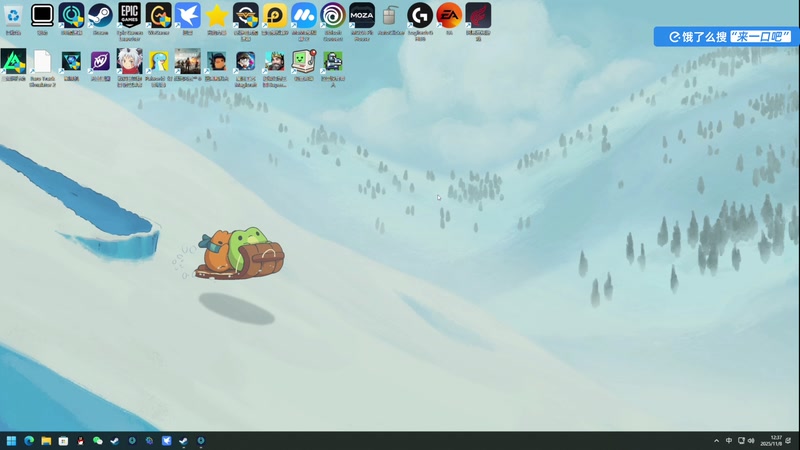
Task: Launch Steam from the desktop shortcut
Action: 101,17
